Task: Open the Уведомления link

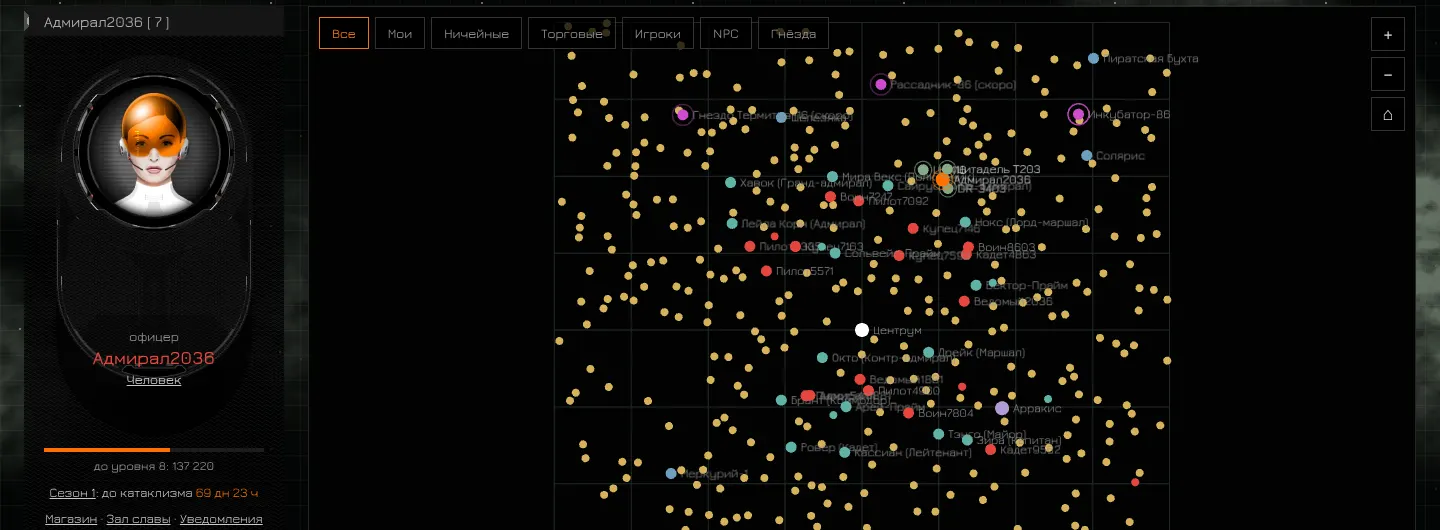Action: [221, 519]
